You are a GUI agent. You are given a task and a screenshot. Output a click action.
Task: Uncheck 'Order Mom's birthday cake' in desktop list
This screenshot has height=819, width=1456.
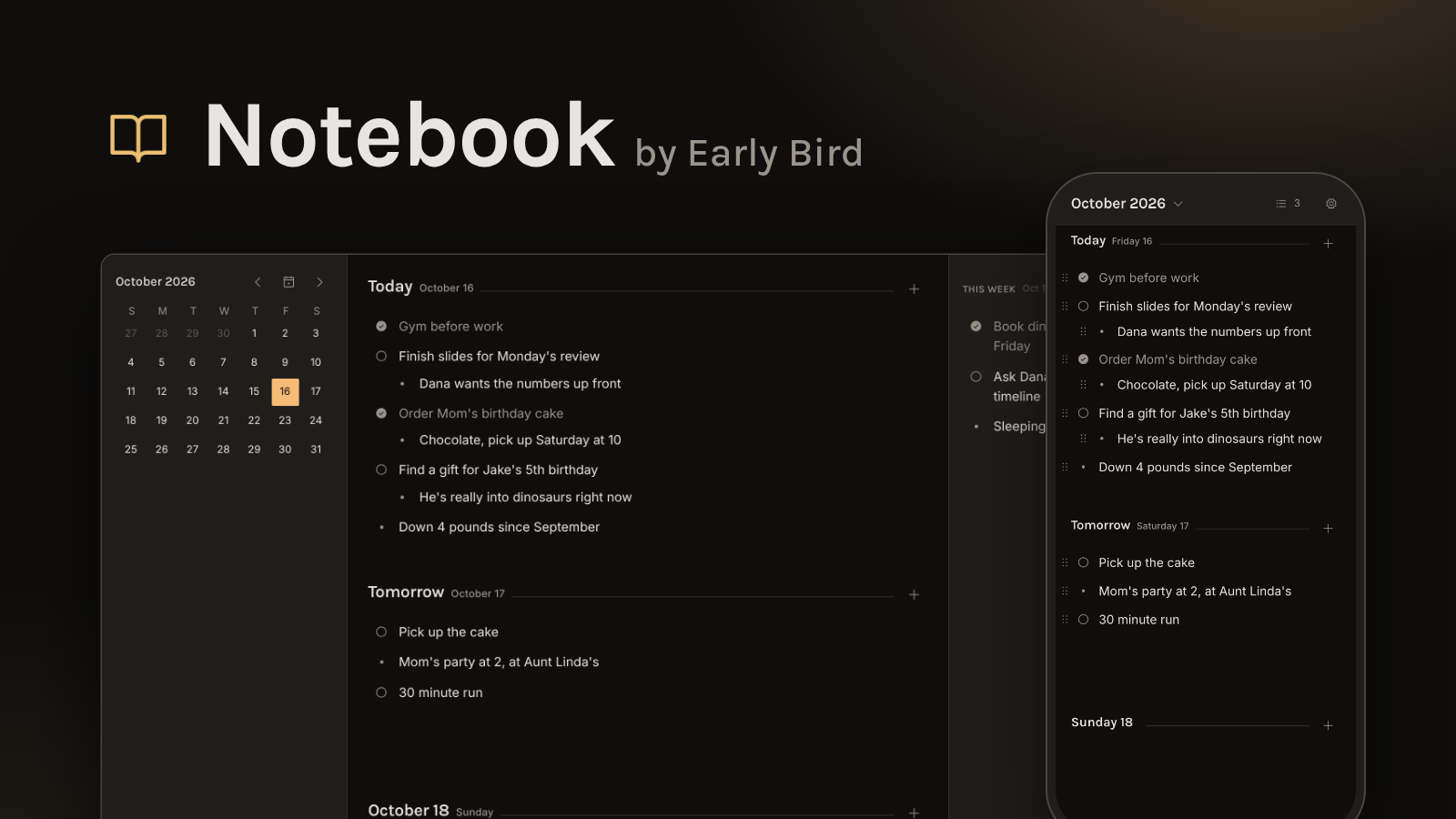pos(381,413)
